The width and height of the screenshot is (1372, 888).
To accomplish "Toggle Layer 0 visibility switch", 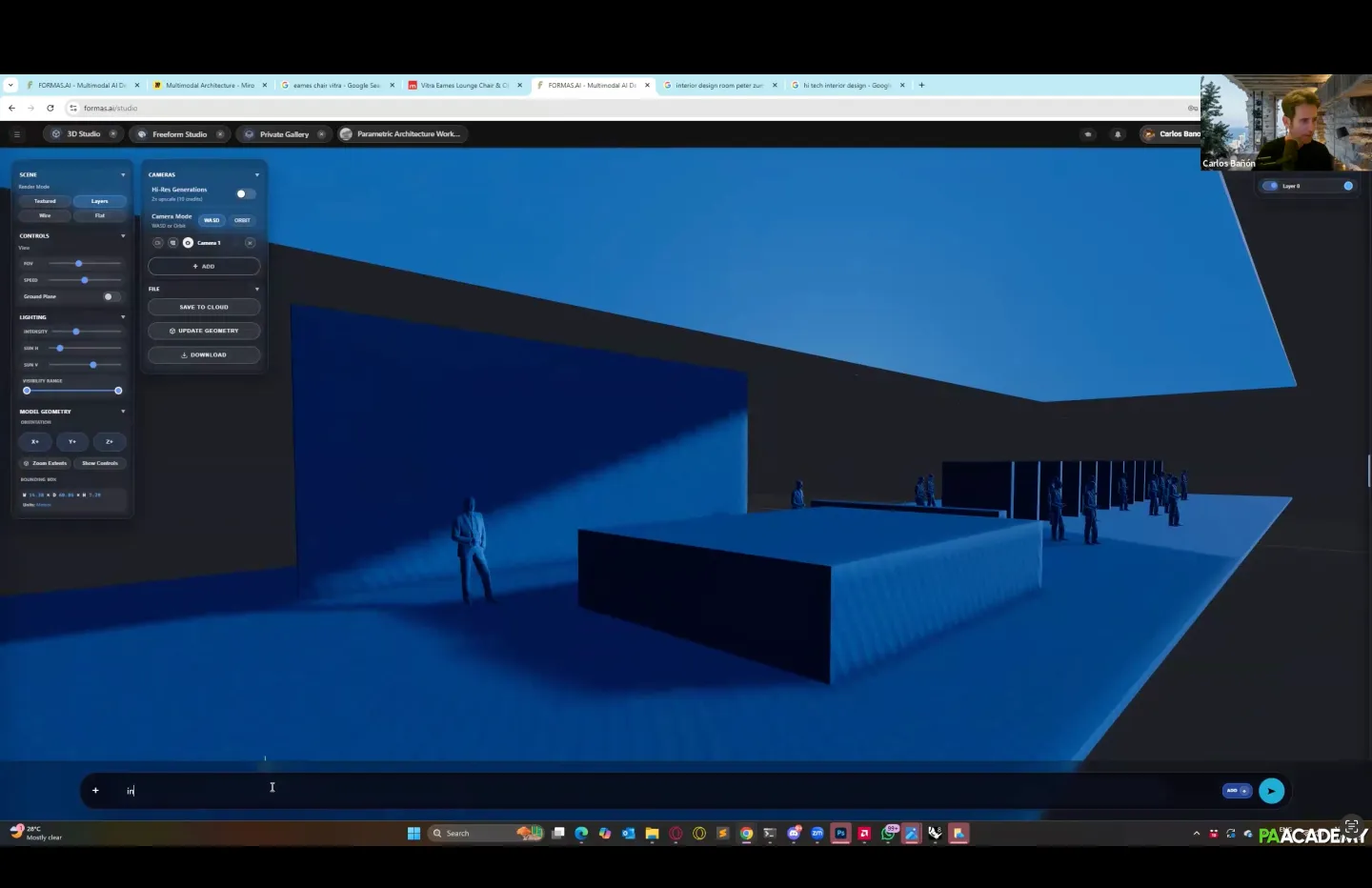I will click(x=1270, y=186).
